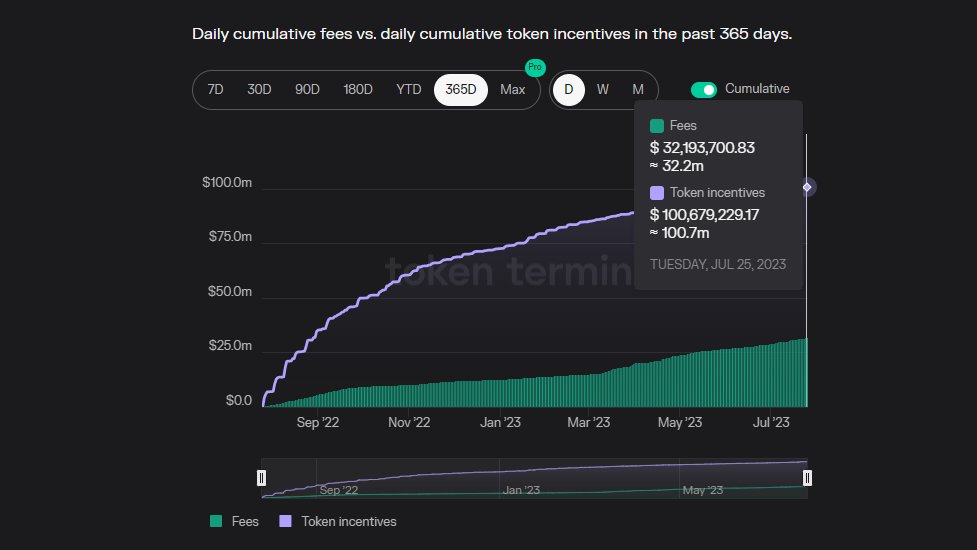
Task: Click the mini overview chart navigator
Action: click(x=534, y=478)
